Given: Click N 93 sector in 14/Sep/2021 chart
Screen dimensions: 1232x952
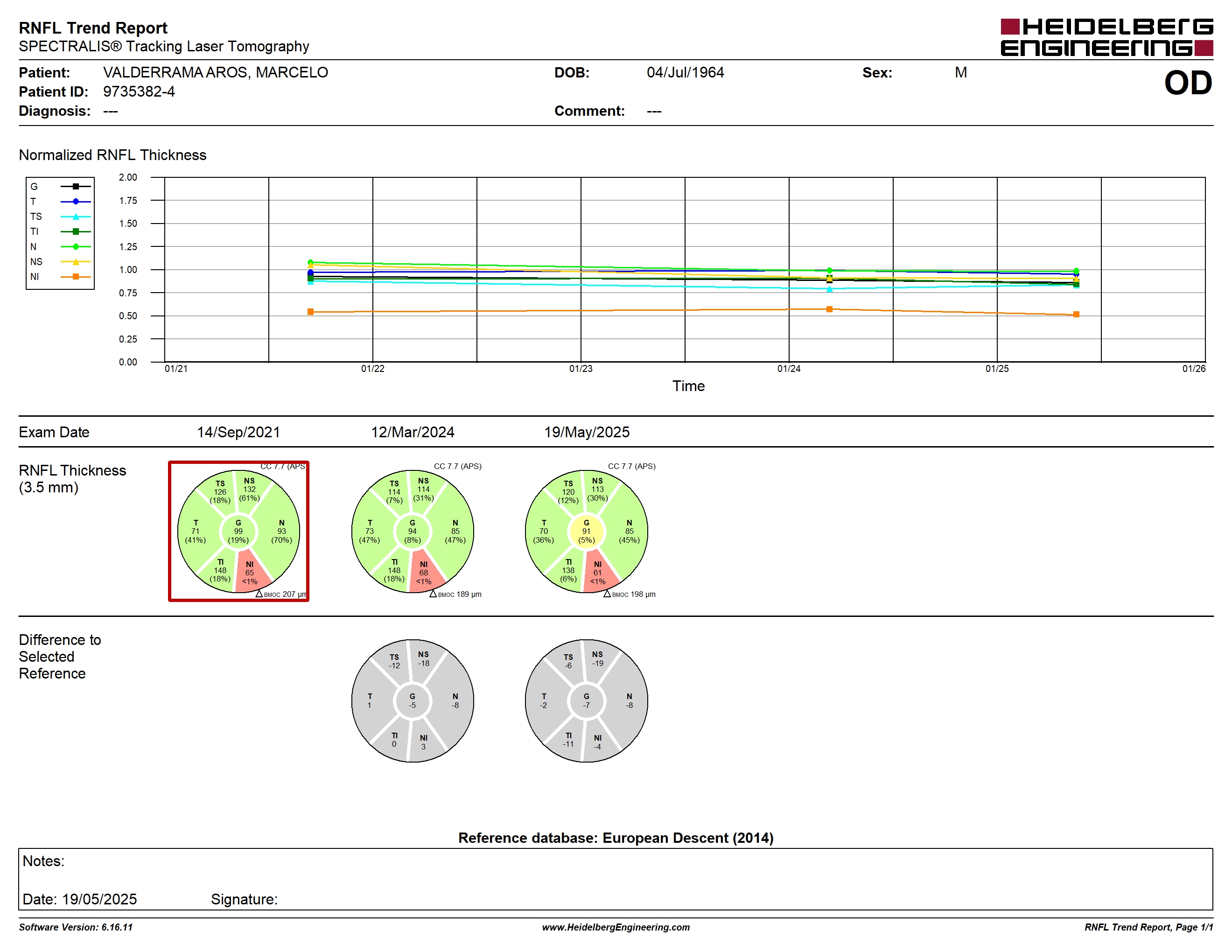Looking at the screenshot, I should (x=281, y=531).
